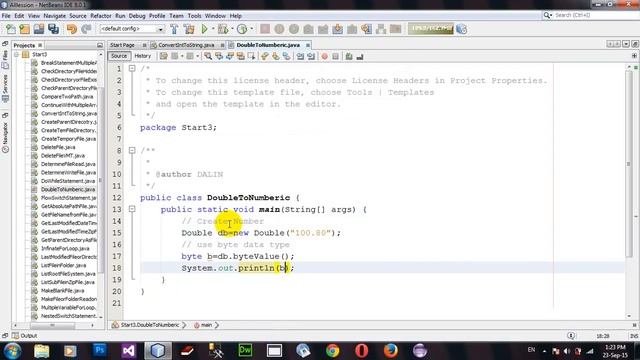Click Find Next Occurrence icon
Image resolution: width=640 pixels, height=360 pixels.
(230, 56)
